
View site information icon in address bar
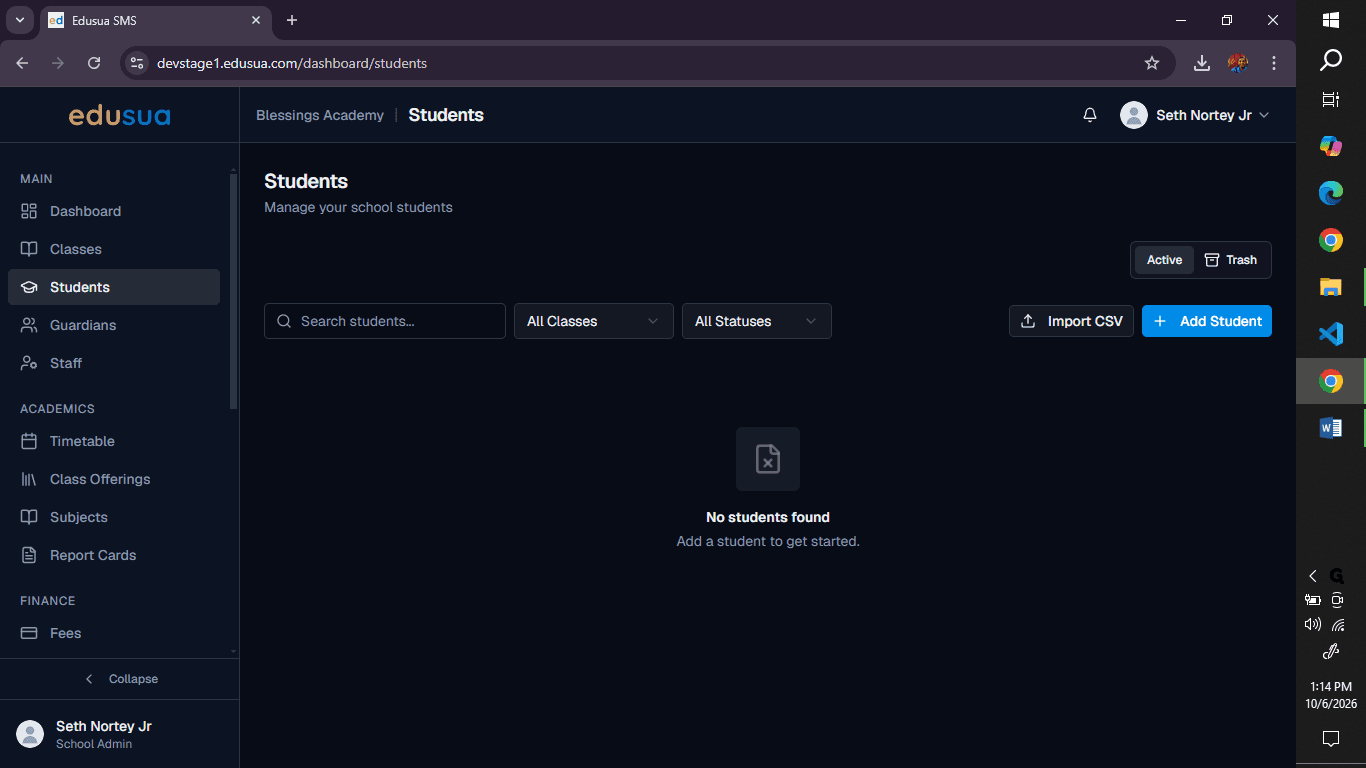click(x=138, y=63)
